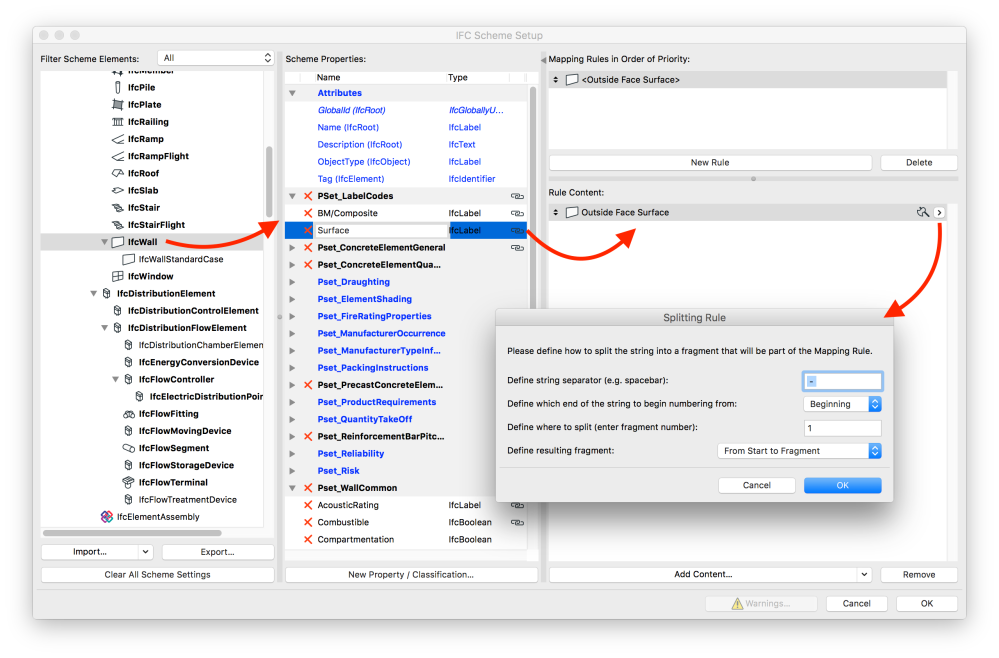
Task: Click New Property / Classification... button
Action: pos(411,575)
